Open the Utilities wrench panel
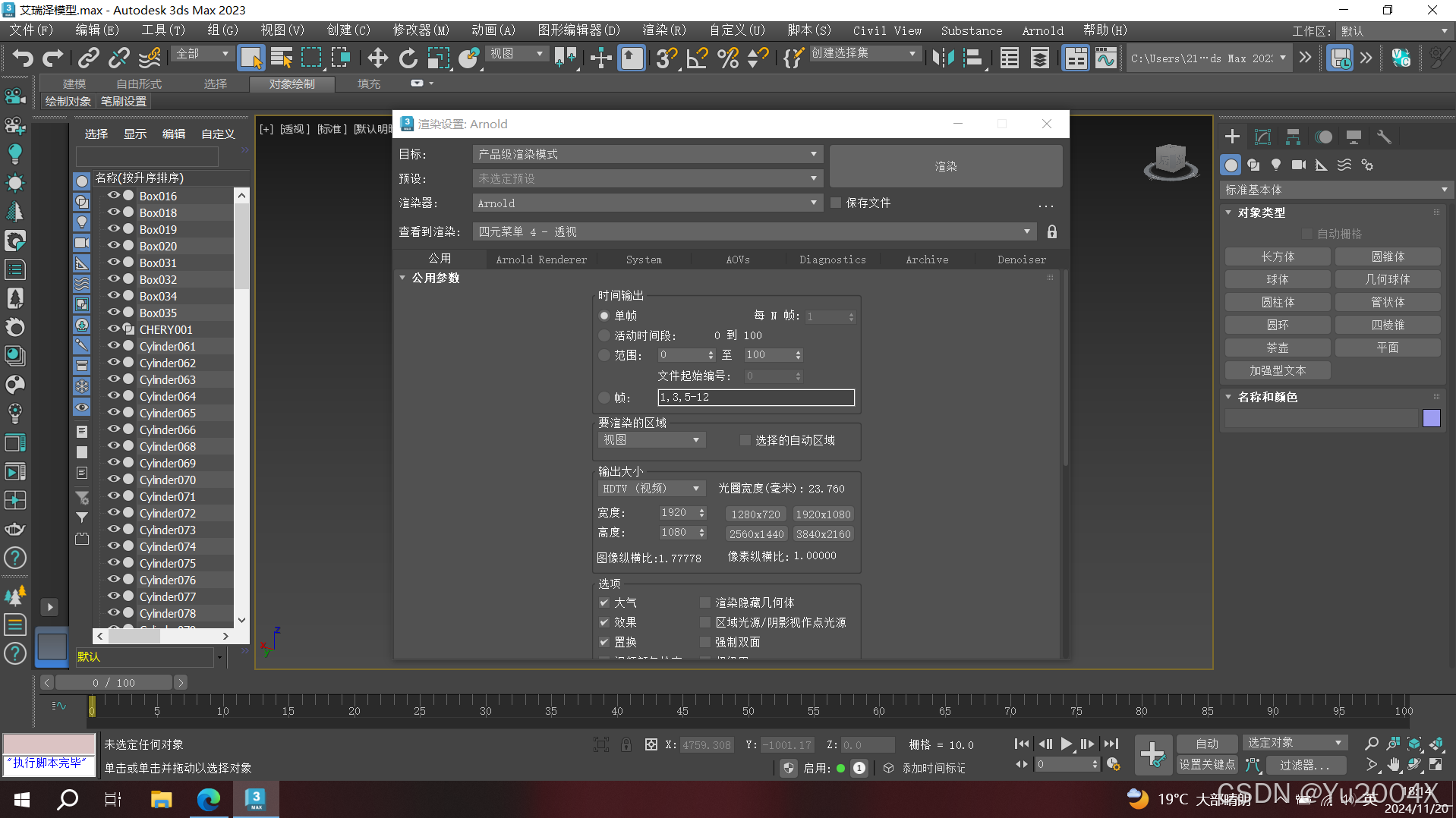The height and width of the screenshot is (818, 1456). click(1384, 137)
